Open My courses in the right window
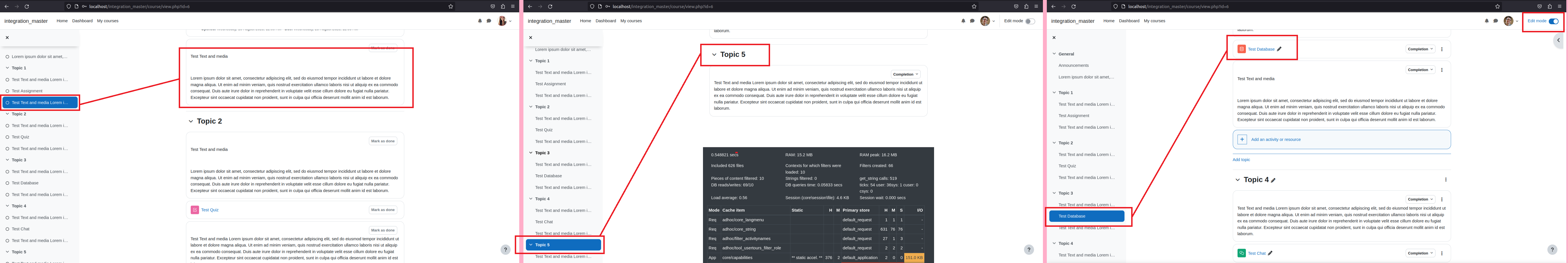This screenshot has width=1568, height=263. (1155, 21)
